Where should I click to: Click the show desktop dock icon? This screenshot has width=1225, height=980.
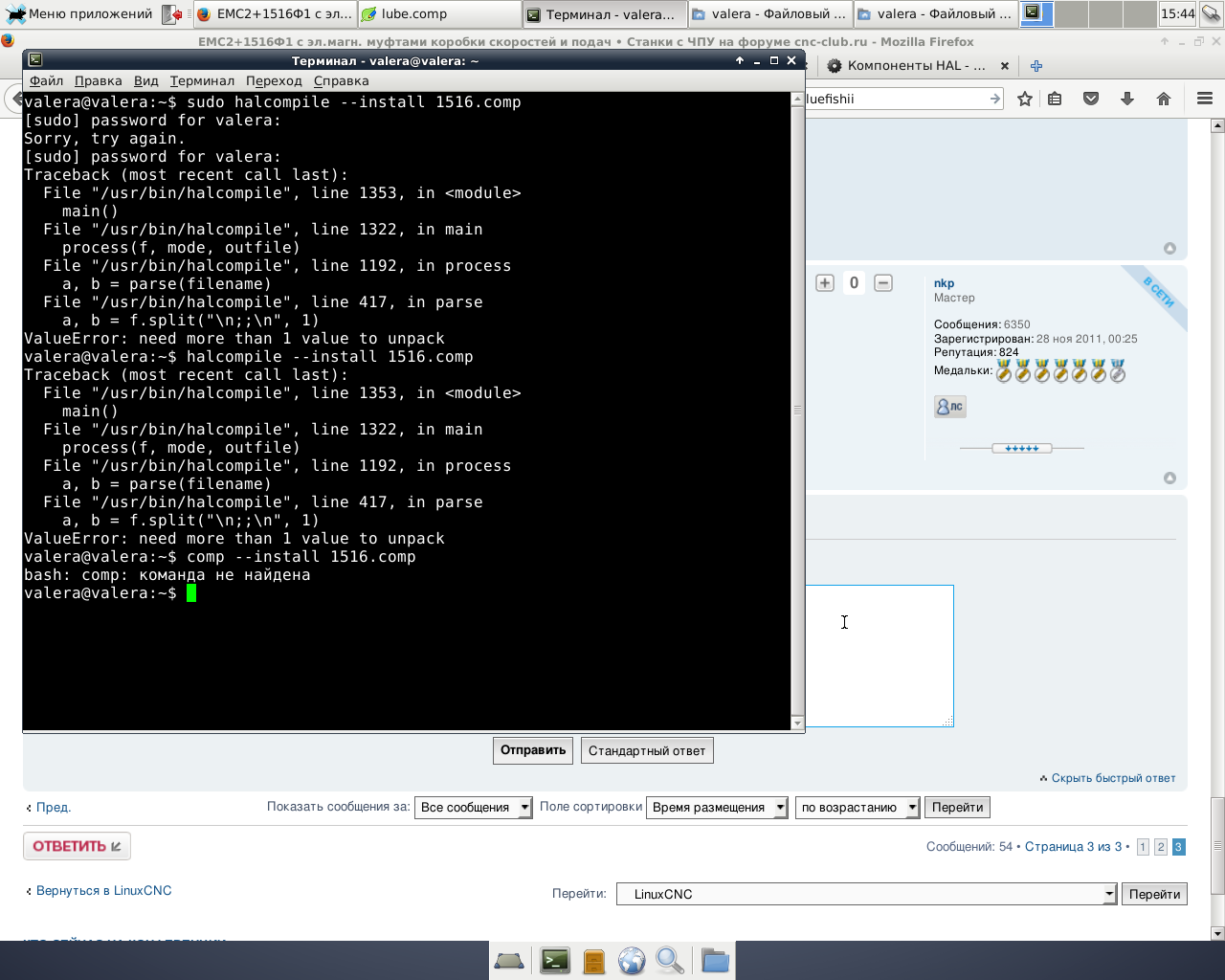pyautogui.click(x=508, y=960)
